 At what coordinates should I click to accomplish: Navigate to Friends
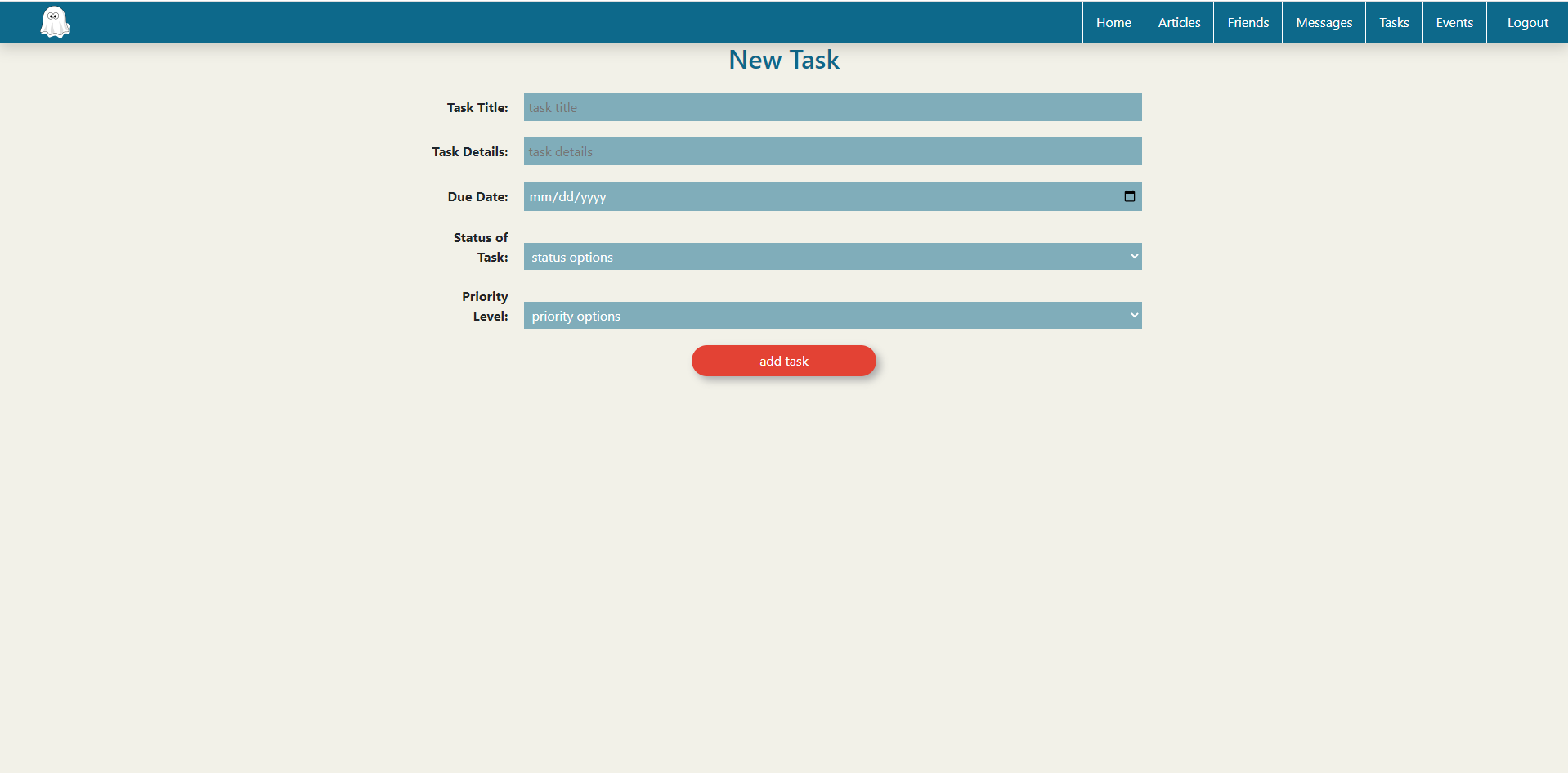(x=1248, y=22)
